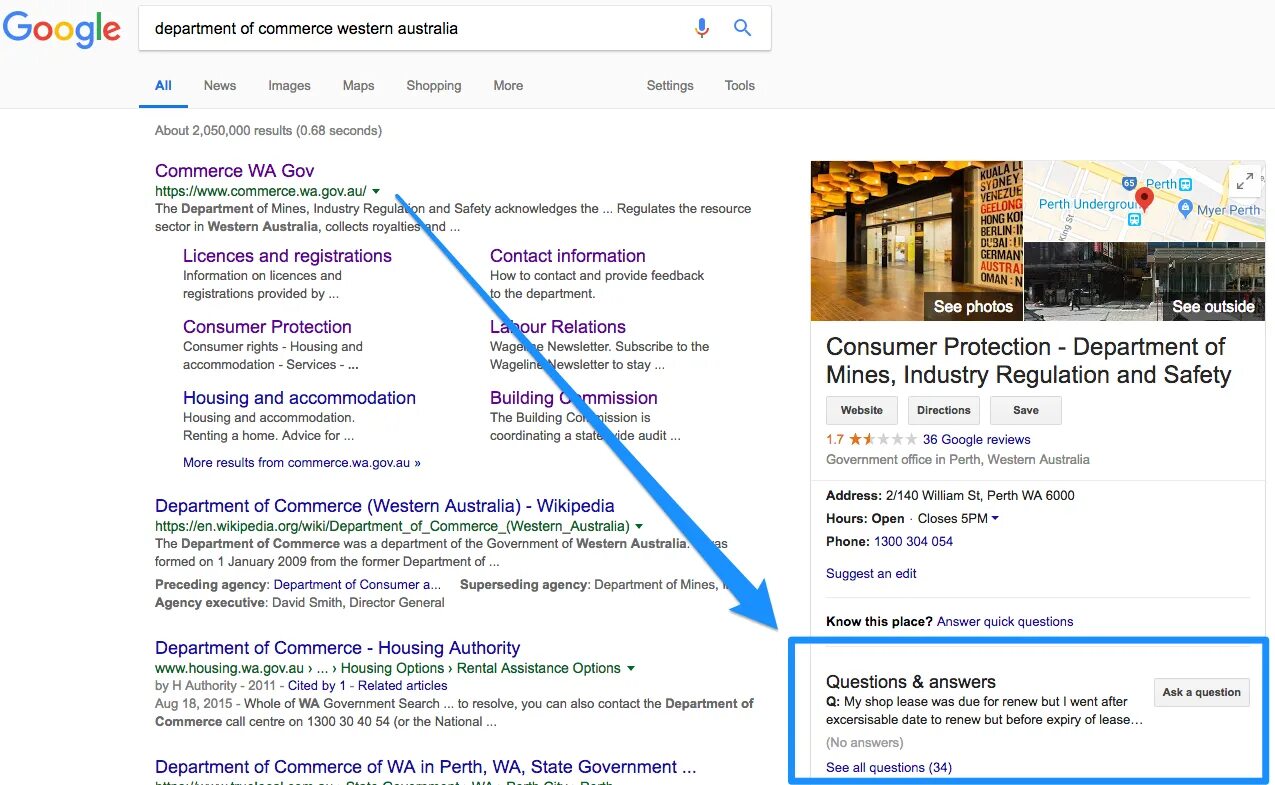This screenshot has height=785, width=1275.
Task: Click the Google logo
Action: [62, 30]
